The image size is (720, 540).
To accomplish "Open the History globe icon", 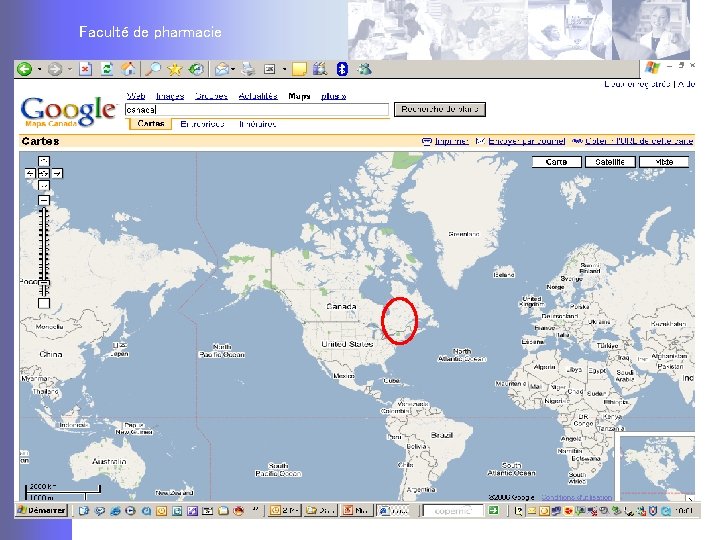I will [x=196, y=69].
